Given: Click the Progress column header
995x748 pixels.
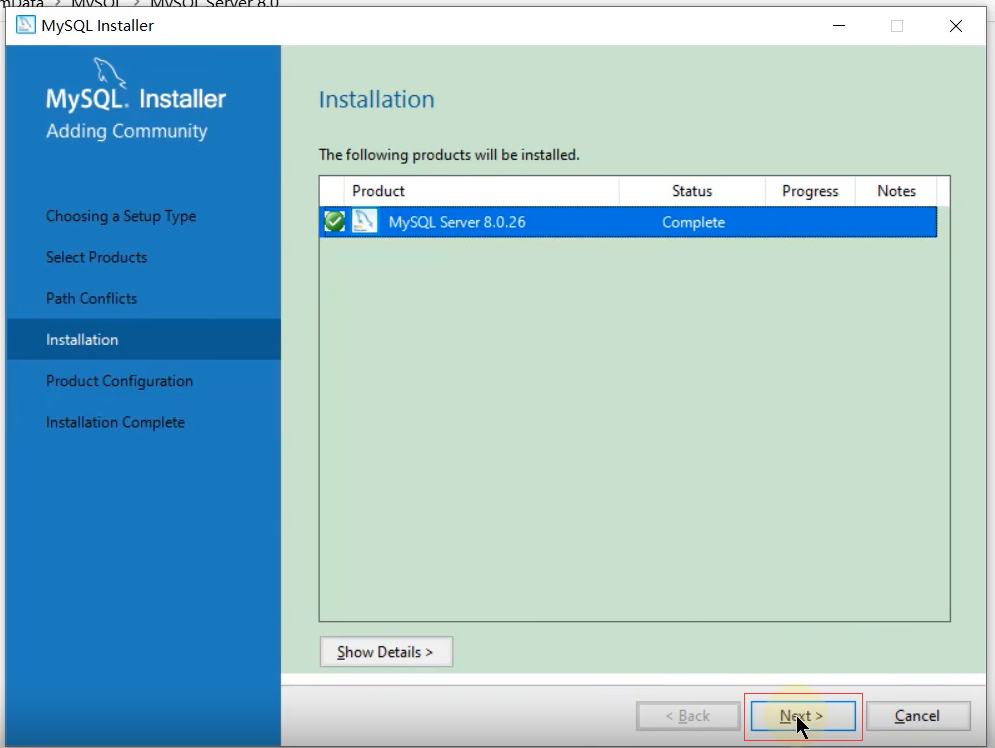Looking at the screenshot, I should pos(810,191).
